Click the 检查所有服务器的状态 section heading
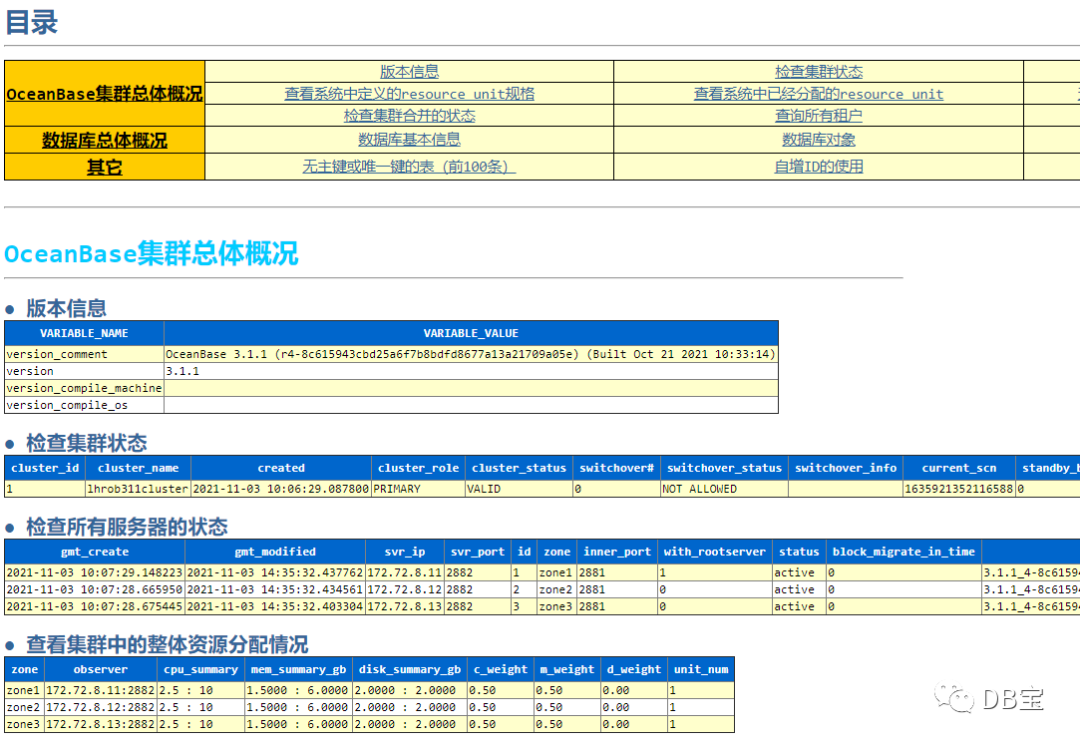This screenshot has height=745, width=1080. click(127, 527)
